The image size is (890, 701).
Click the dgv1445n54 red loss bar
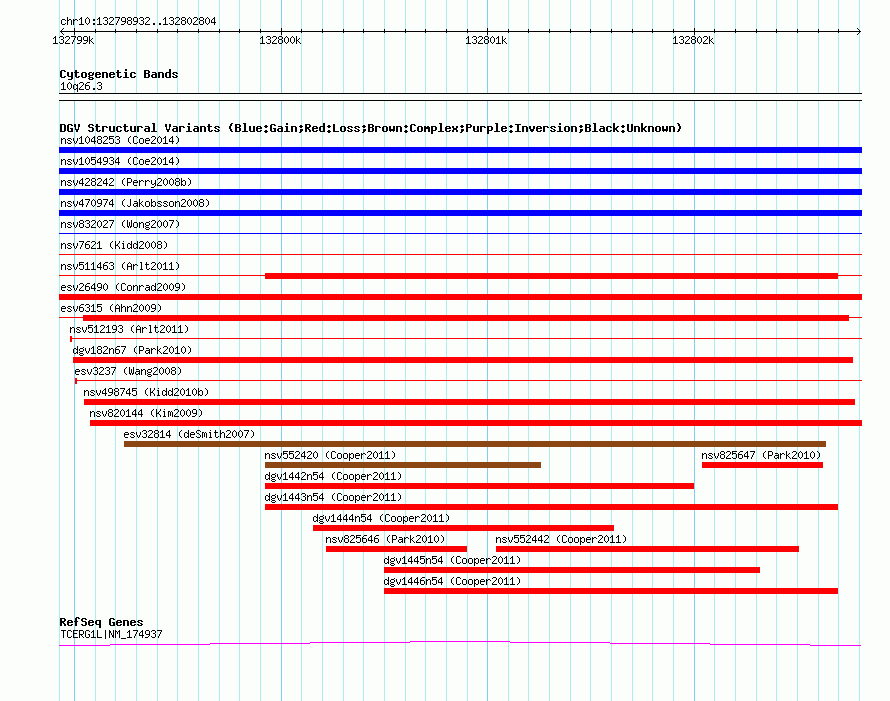[x=572, y=570]
